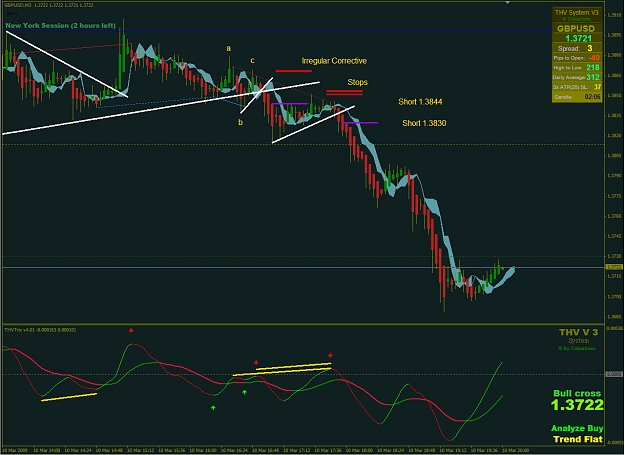This screenshot has width=625, height=455.
Task: Click the GBPUSD symbol in info panel
Action: 576,29
